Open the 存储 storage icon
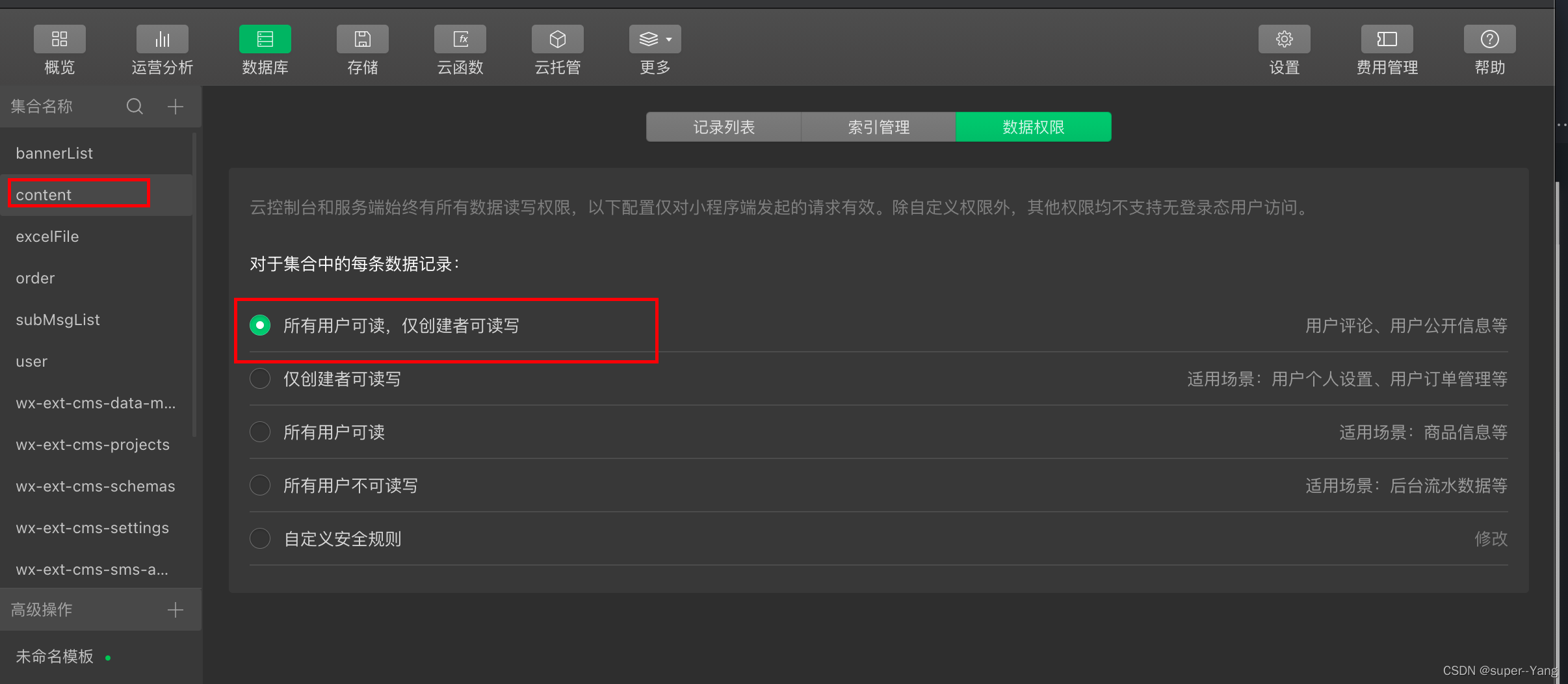 362,40
